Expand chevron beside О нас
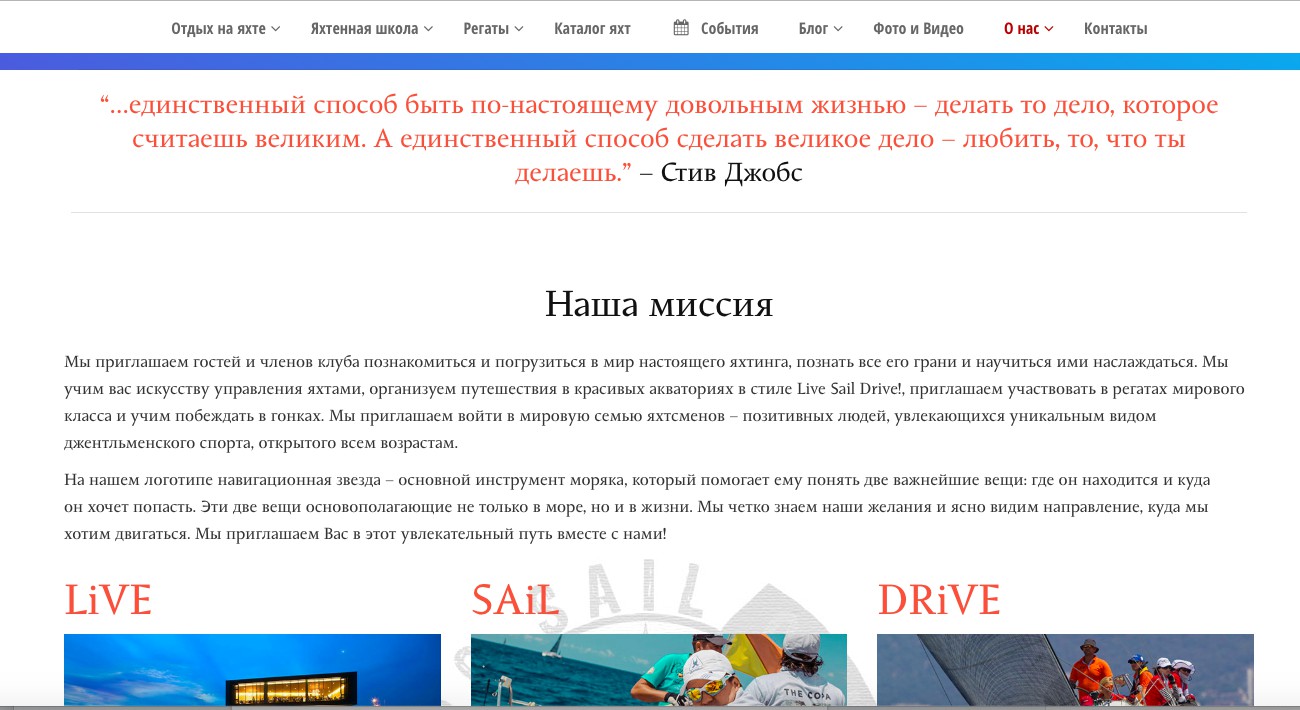The image size is (1300, 710). click(1049, 29)
